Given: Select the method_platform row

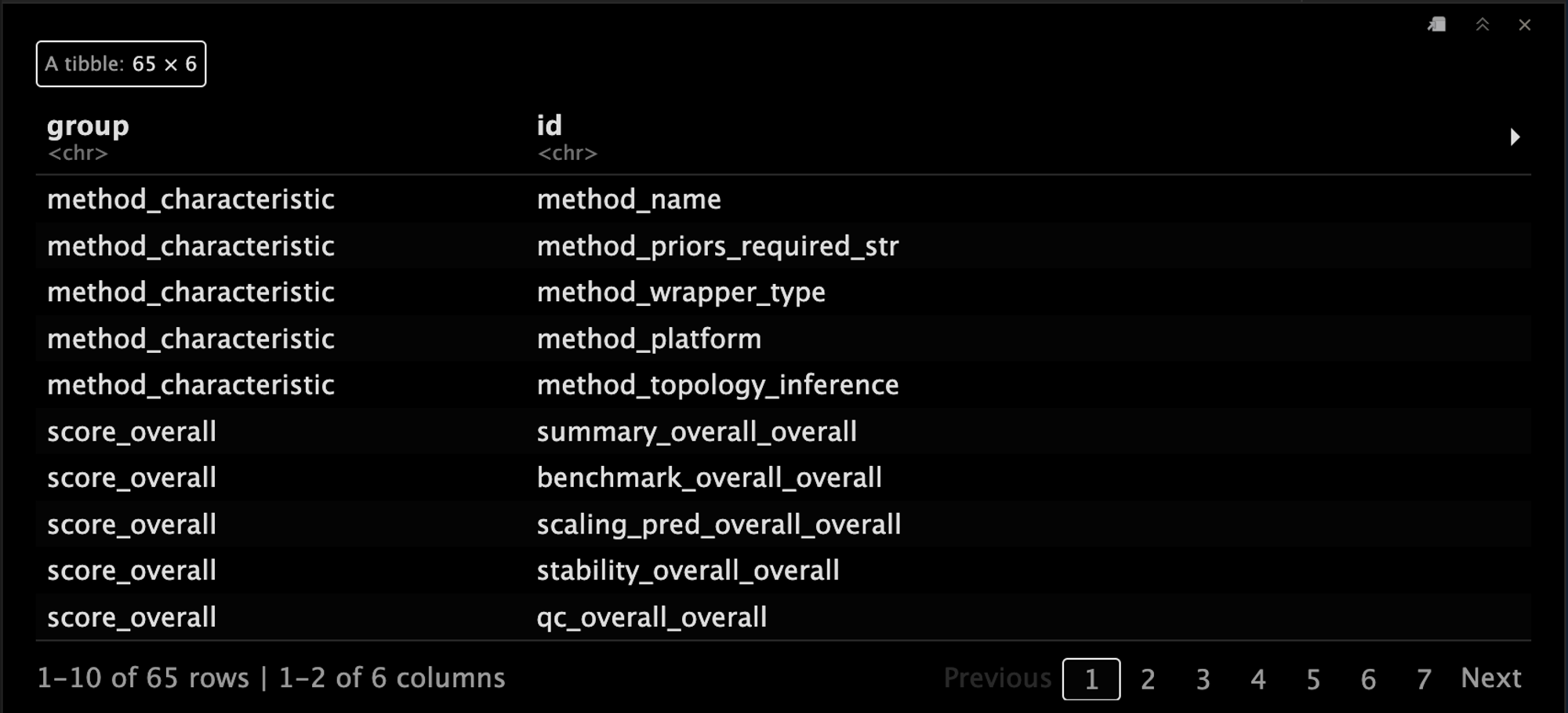Looking at the screenshot, I should point(783,339).
